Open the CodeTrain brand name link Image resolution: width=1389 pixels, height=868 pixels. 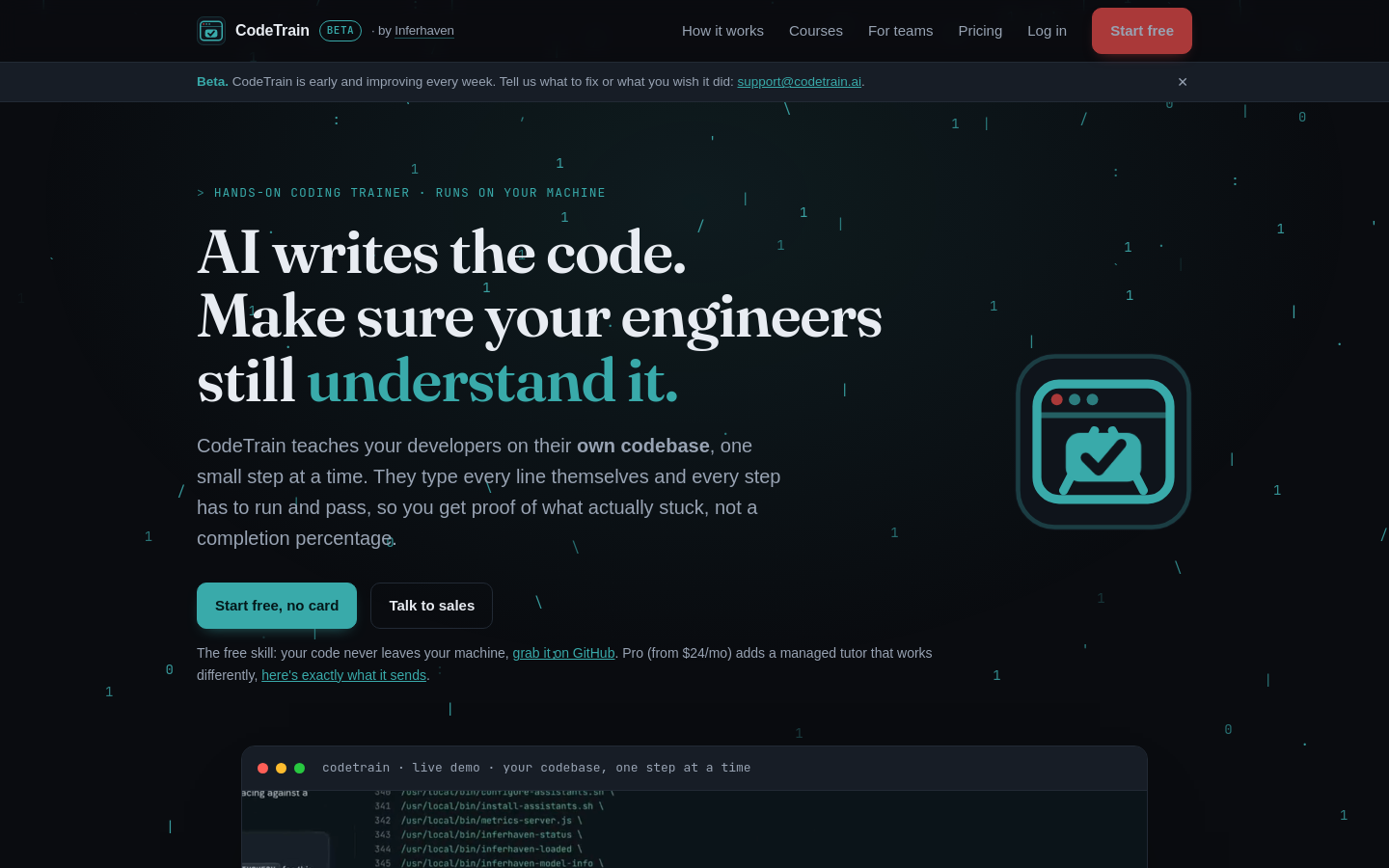pyautogui.click(x=272, y=31)
